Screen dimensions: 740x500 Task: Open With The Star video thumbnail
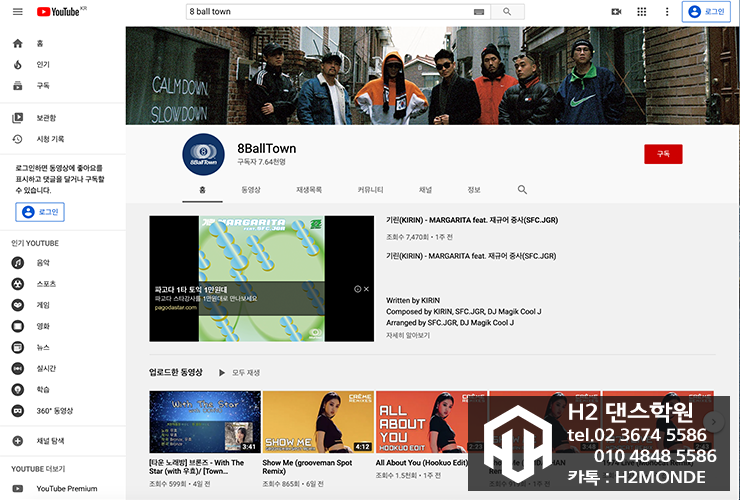coord(205,422)
